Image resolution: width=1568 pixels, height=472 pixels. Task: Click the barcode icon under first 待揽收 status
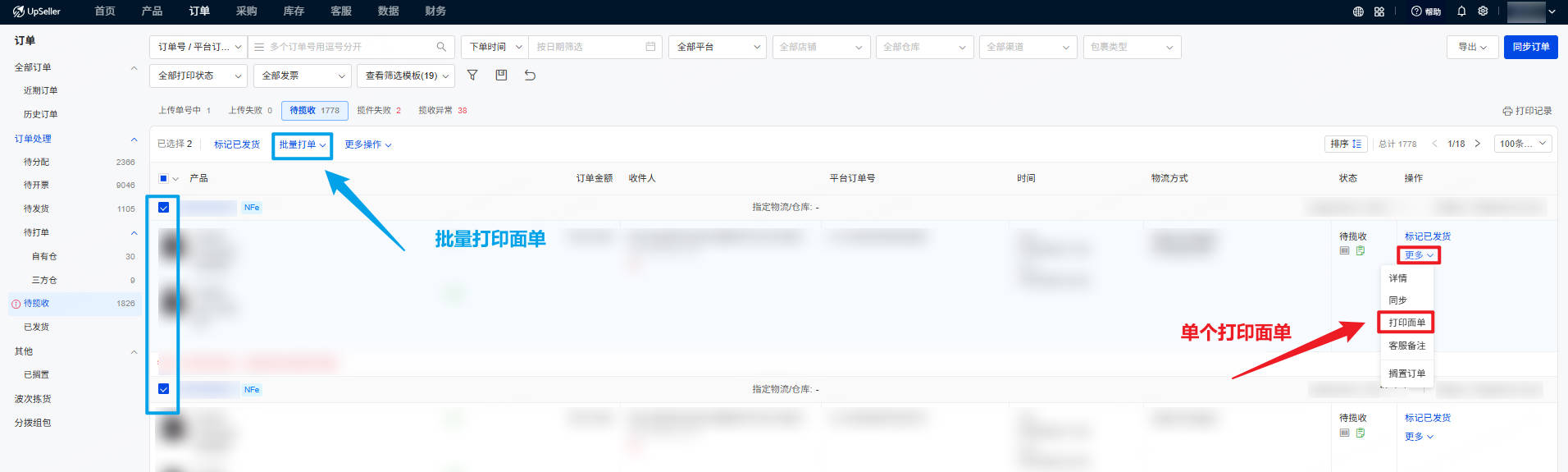point(1345,250)
